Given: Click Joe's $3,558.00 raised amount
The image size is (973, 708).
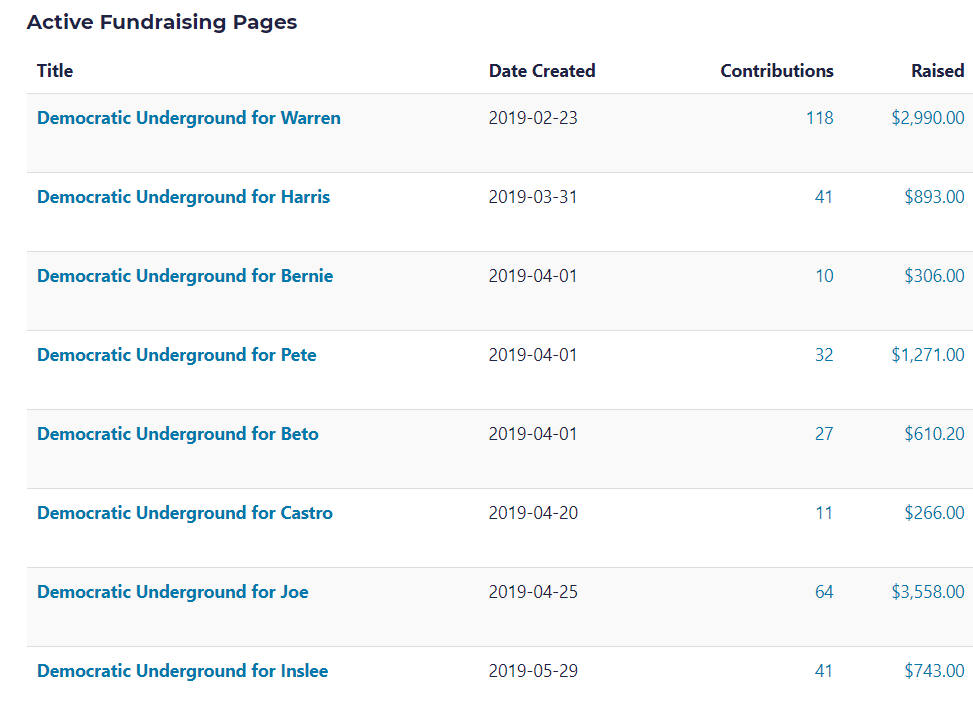Looking at the screenshot, I should (x=927, y=592).
